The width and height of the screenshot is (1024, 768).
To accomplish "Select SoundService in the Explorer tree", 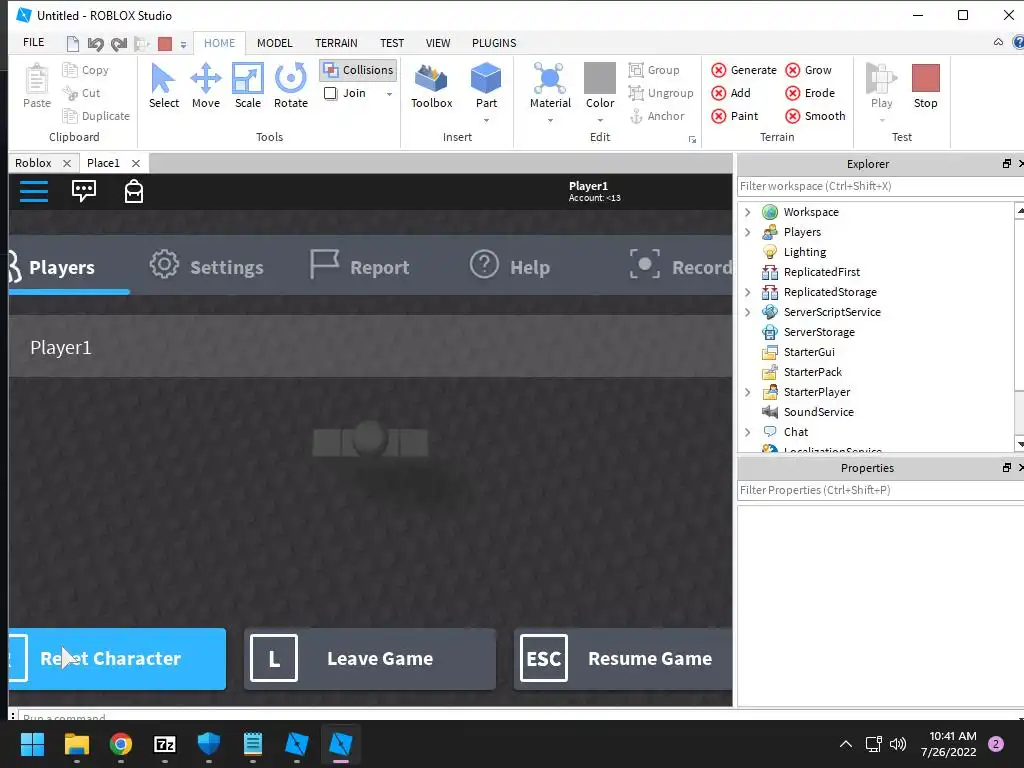I will [x=818, y=412].
